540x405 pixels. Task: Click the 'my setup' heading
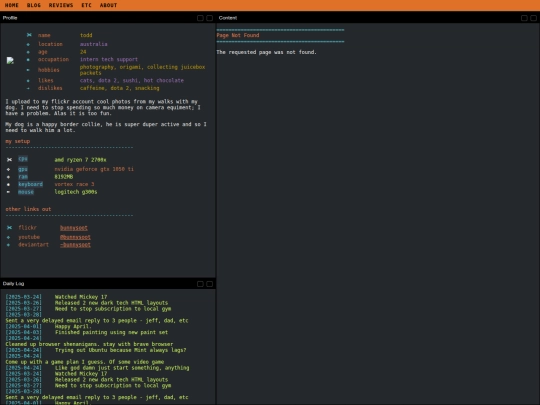pos(18,141)
